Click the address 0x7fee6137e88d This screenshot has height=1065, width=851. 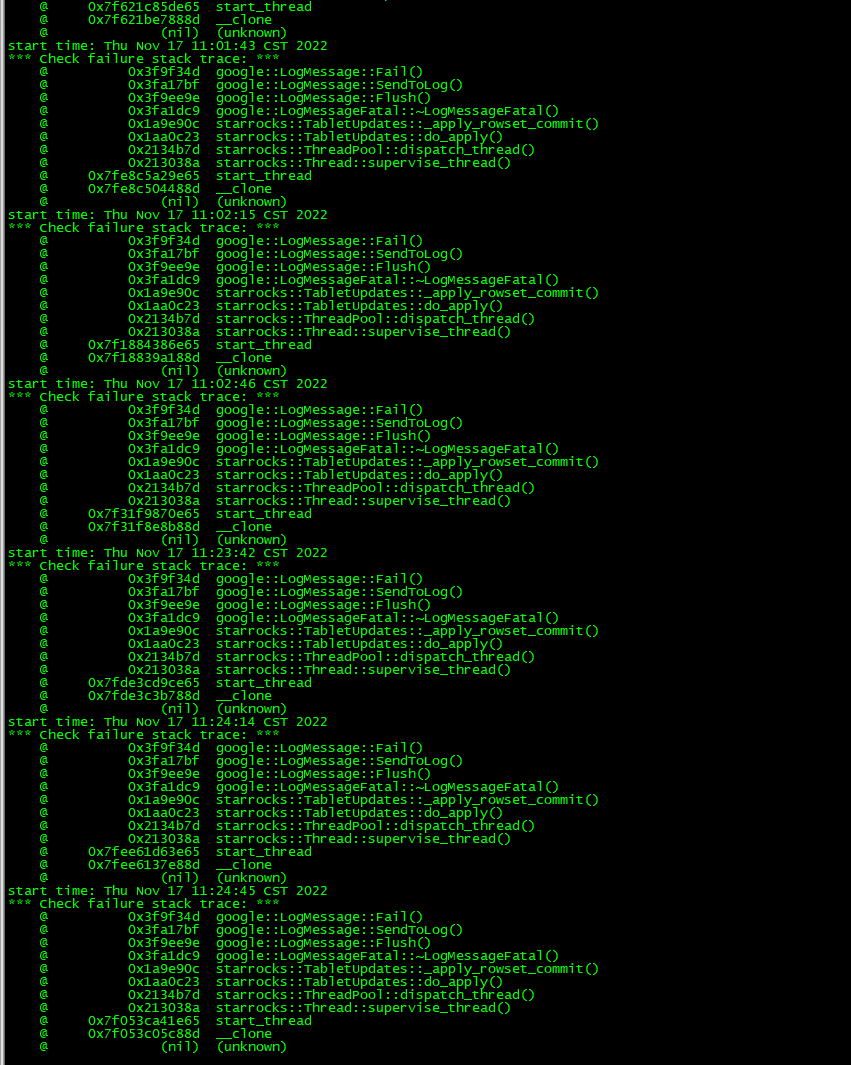point(144,865)
